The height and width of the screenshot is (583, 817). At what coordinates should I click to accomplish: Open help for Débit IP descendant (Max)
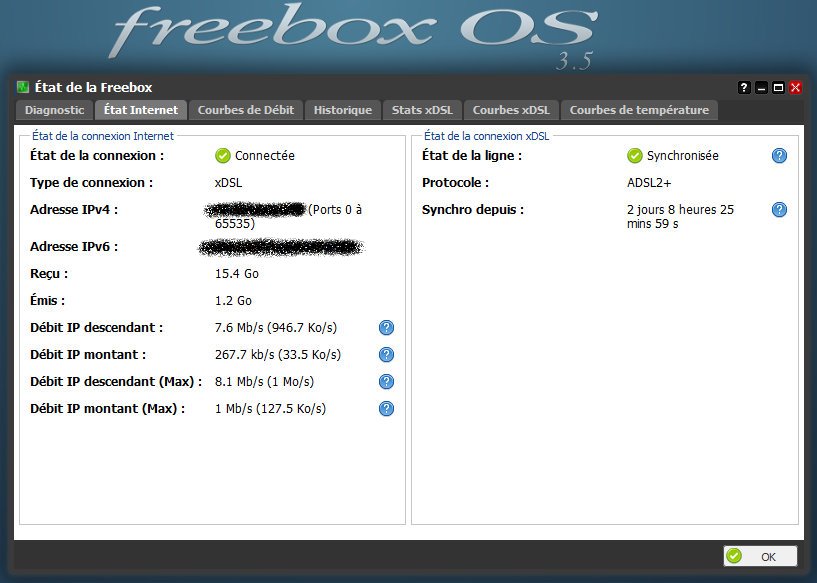pyautogui.click(x=386, y=382)
